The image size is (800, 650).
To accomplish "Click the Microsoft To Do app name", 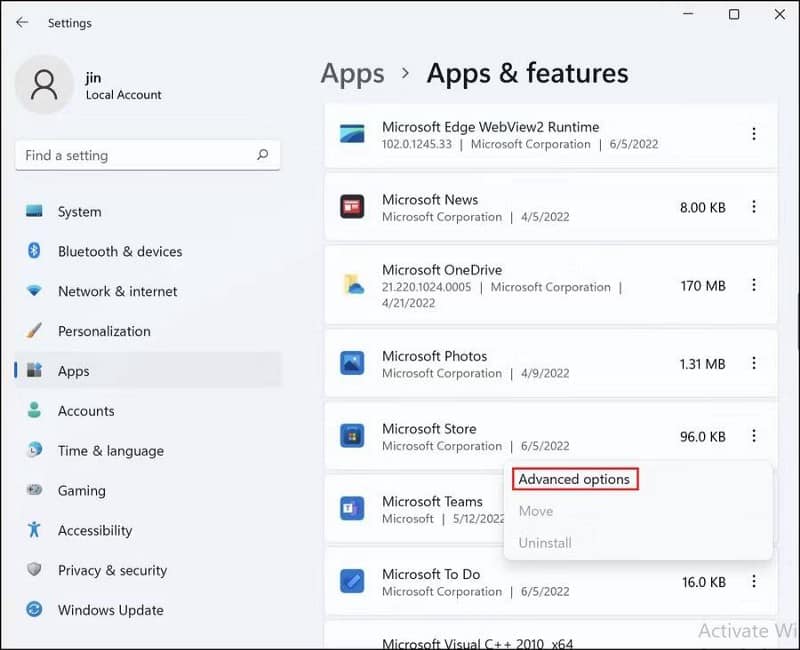I will tap(431, 574).
